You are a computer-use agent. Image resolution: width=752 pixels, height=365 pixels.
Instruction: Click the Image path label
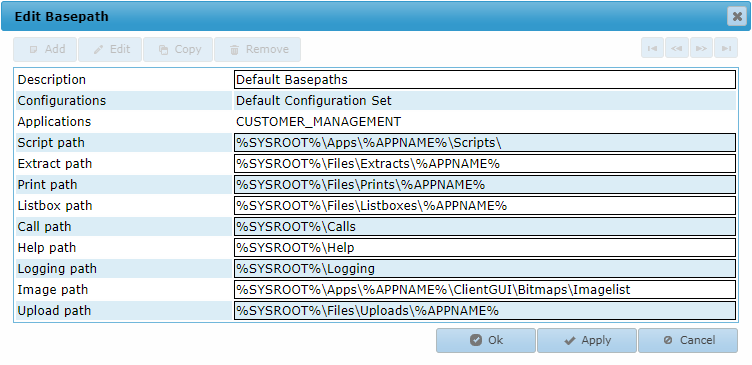coord(53,290)
